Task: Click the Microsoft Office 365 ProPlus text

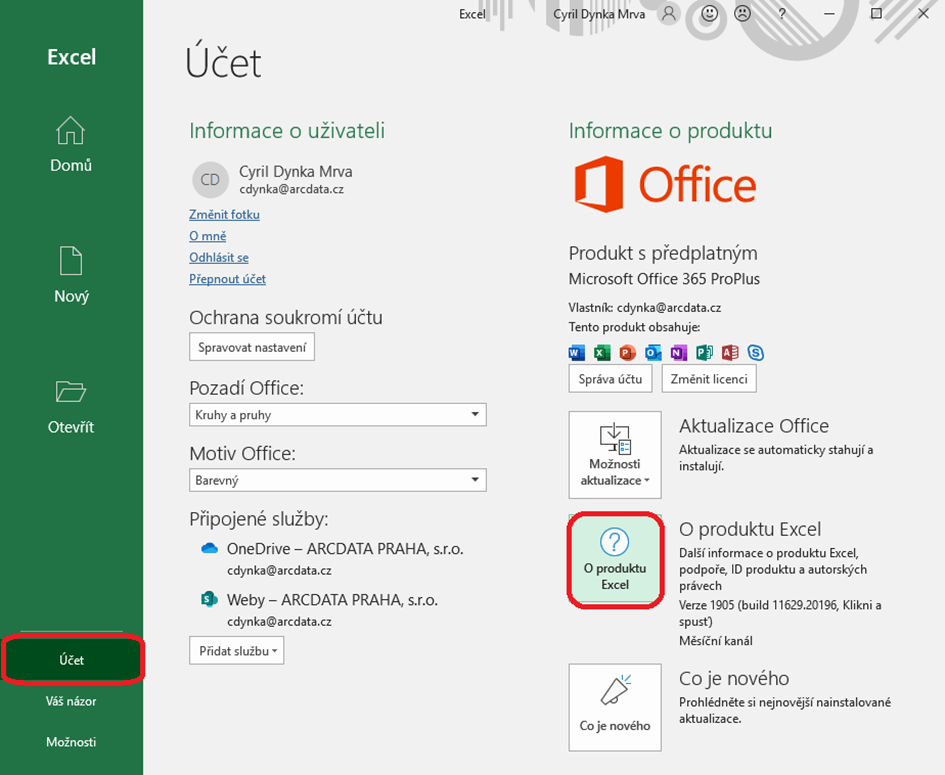Action: (x=664, y=279)
